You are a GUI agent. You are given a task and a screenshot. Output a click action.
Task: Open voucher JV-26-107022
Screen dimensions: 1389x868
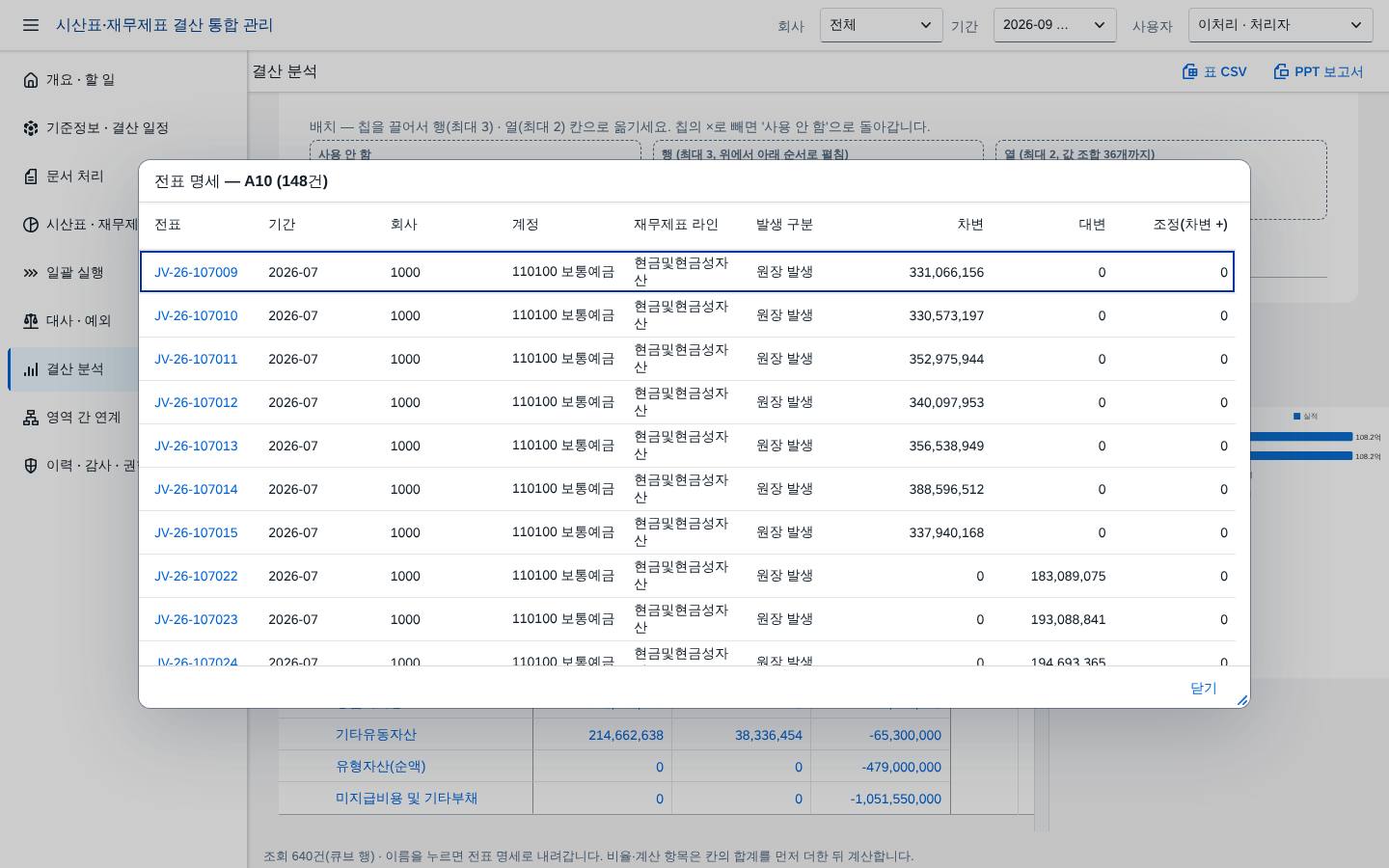point(196,576)
